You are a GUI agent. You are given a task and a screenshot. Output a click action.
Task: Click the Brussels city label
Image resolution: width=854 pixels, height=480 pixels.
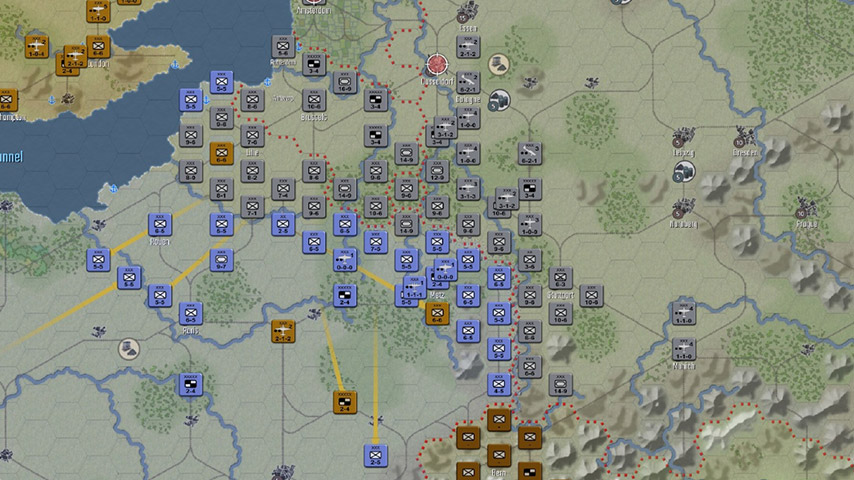pyautogui.click(x=314, y=117)
